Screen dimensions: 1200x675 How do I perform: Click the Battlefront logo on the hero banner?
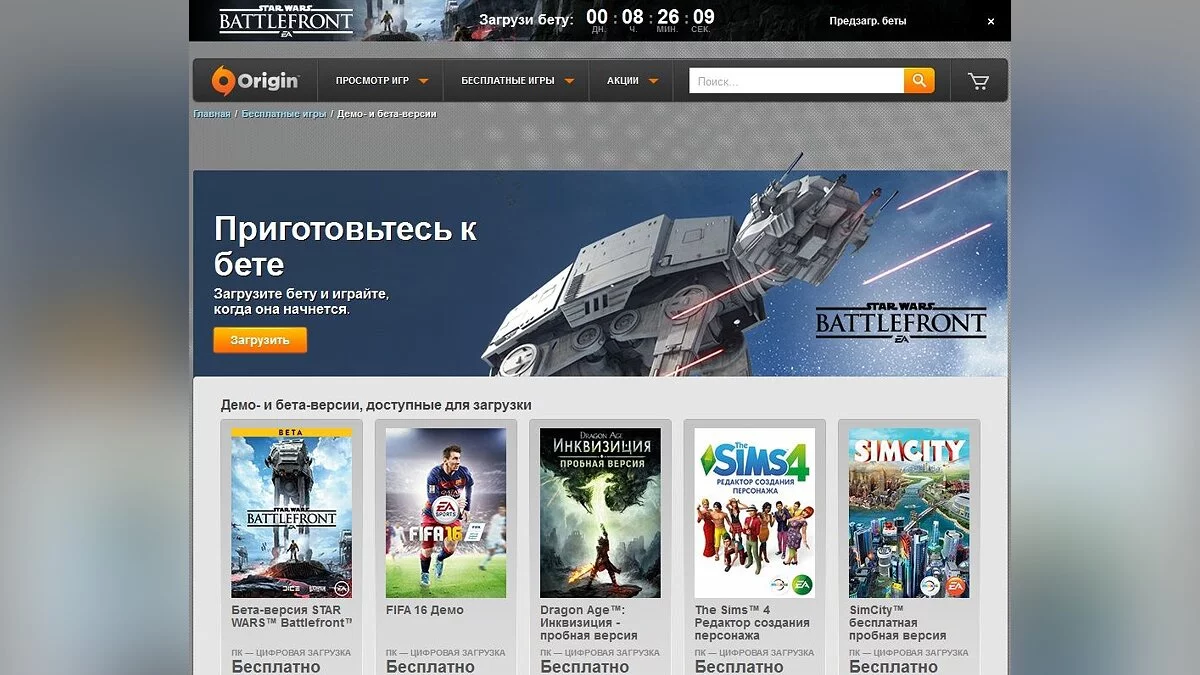[x=901, y=322]
